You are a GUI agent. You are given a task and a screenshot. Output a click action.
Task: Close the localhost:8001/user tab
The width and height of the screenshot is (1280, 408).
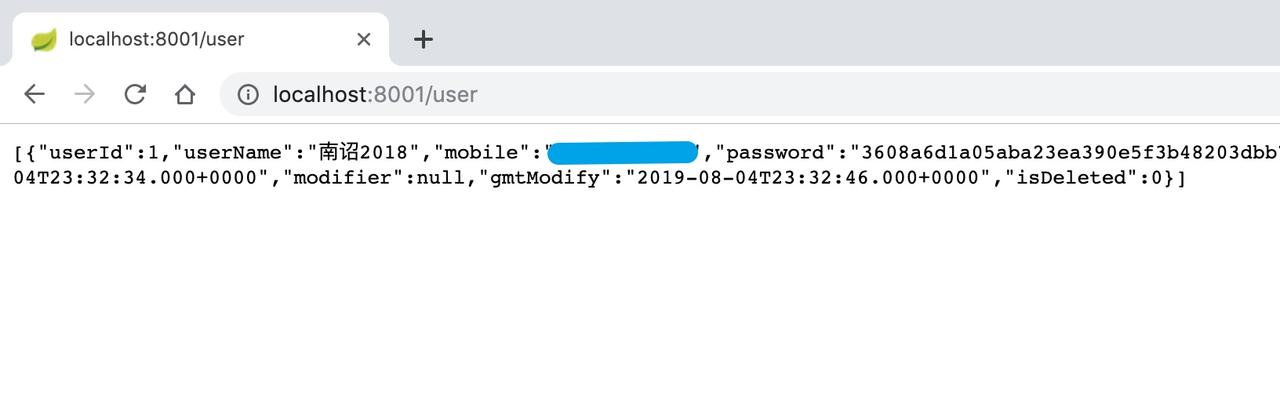tap(364, 39)
